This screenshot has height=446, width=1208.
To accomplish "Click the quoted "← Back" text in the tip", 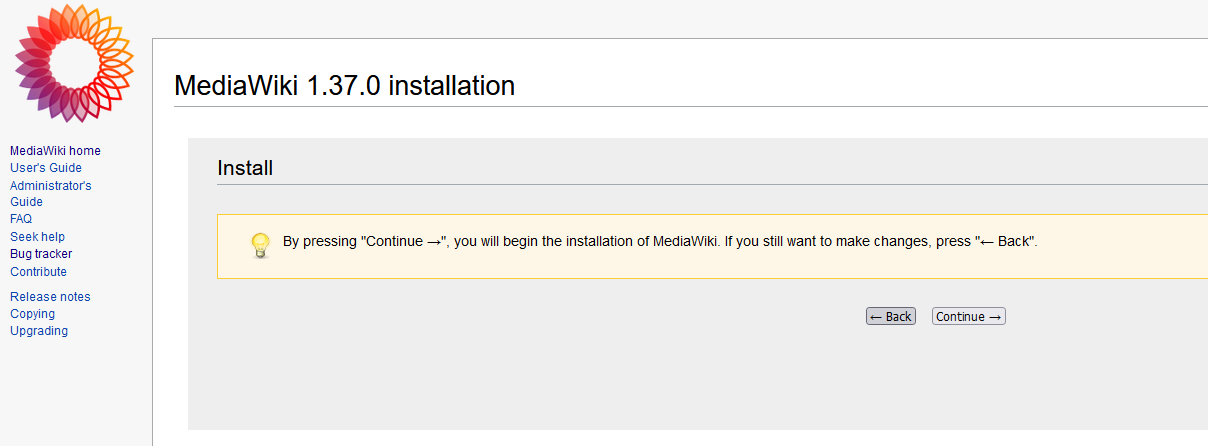I will [1005, 242].
